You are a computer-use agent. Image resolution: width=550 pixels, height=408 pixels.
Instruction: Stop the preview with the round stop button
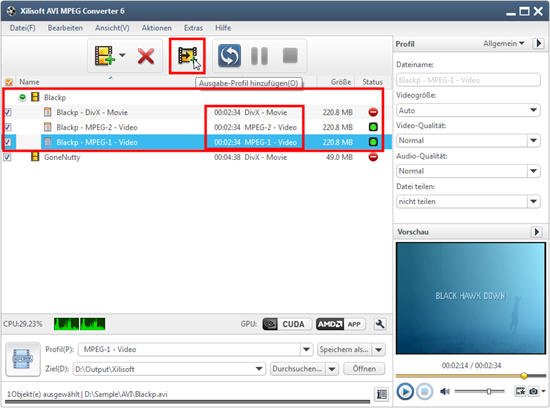(424, 391)
